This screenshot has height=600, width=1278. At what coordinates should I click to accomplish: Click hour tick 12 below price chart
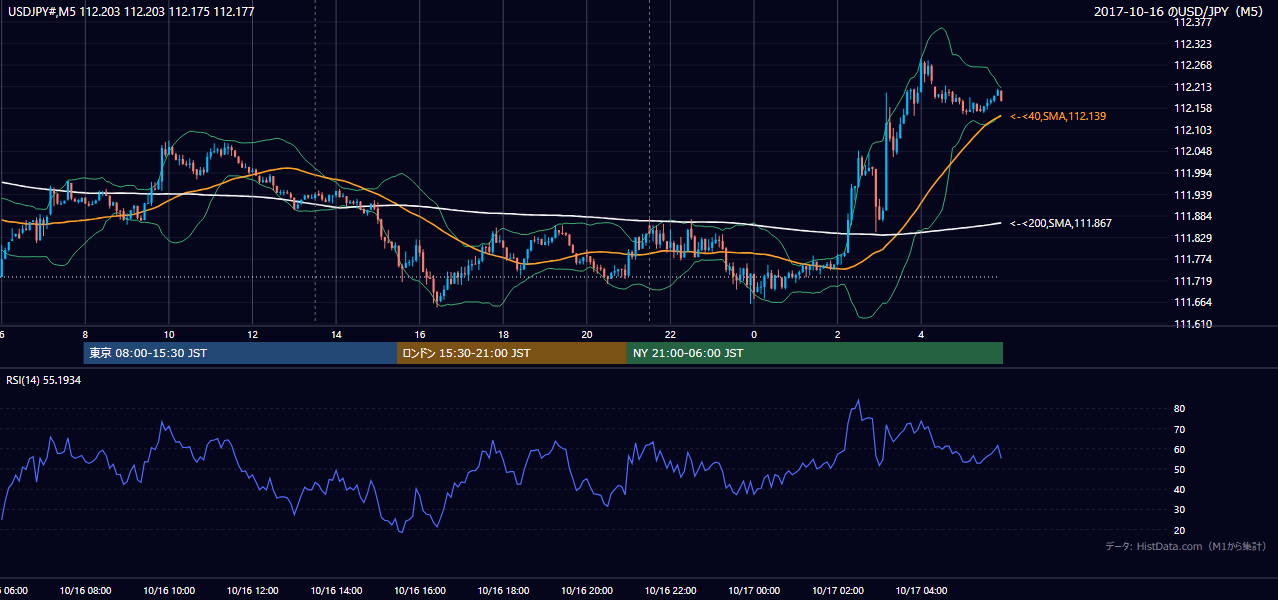point(252,335)
